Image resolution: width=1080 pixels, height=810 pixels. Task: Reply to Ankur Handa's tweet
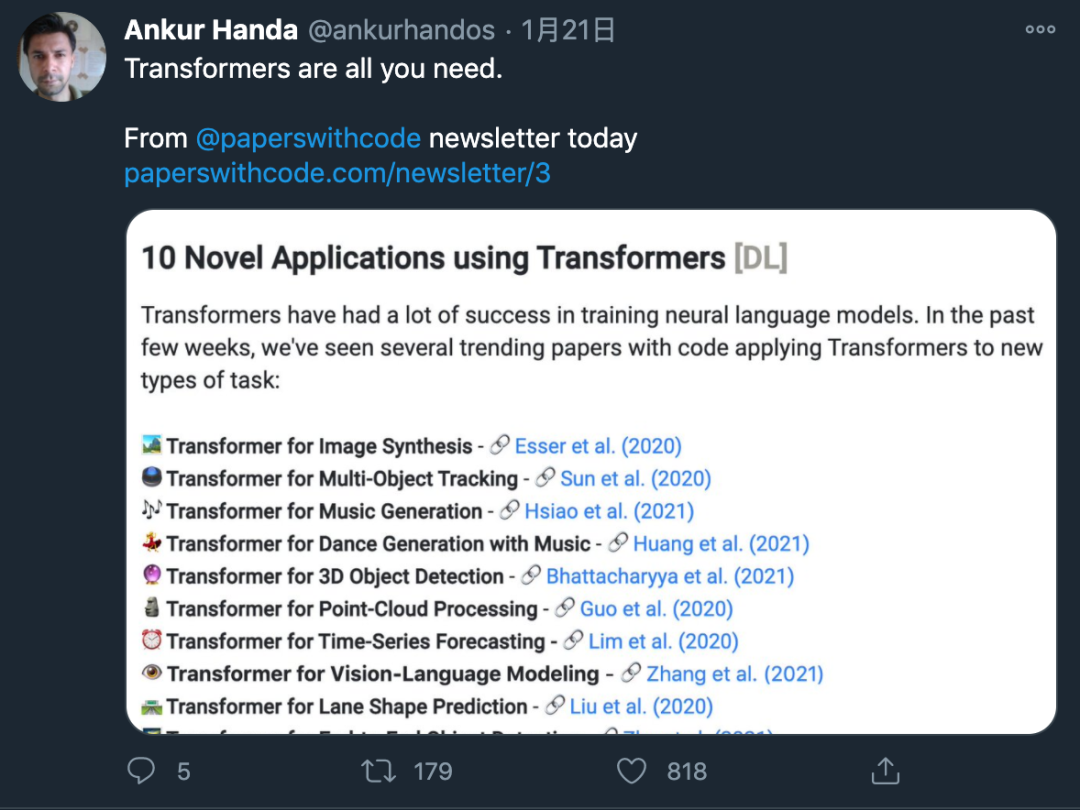point(141,771)
